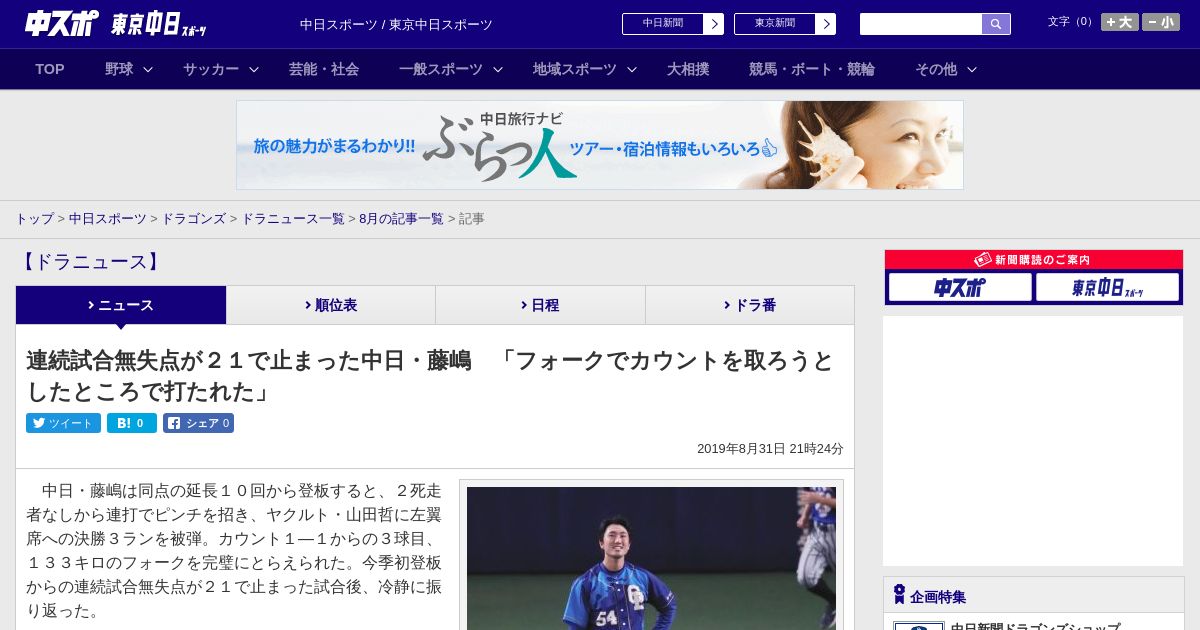Increase text size with the 大 button
The width and height of the screenshot is (1200, 630).
tap(1119, 22)
